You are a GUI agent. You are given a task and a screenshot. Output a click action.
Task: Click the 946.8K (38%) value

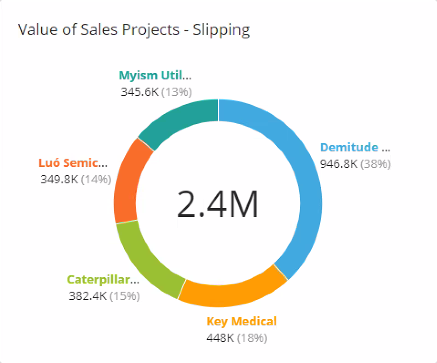click(x=355, y=164)
